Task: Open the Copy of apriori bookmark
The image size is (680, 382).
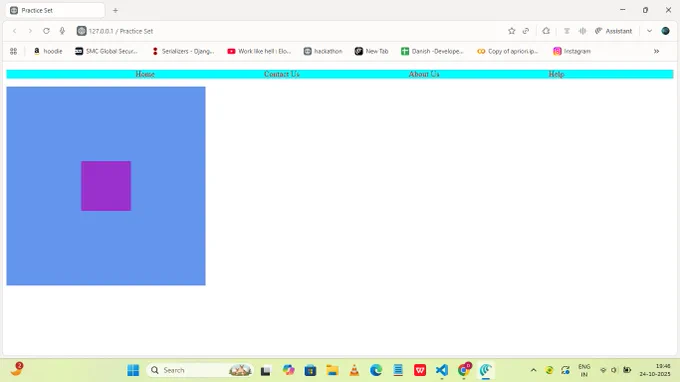Action: (507, 51)
